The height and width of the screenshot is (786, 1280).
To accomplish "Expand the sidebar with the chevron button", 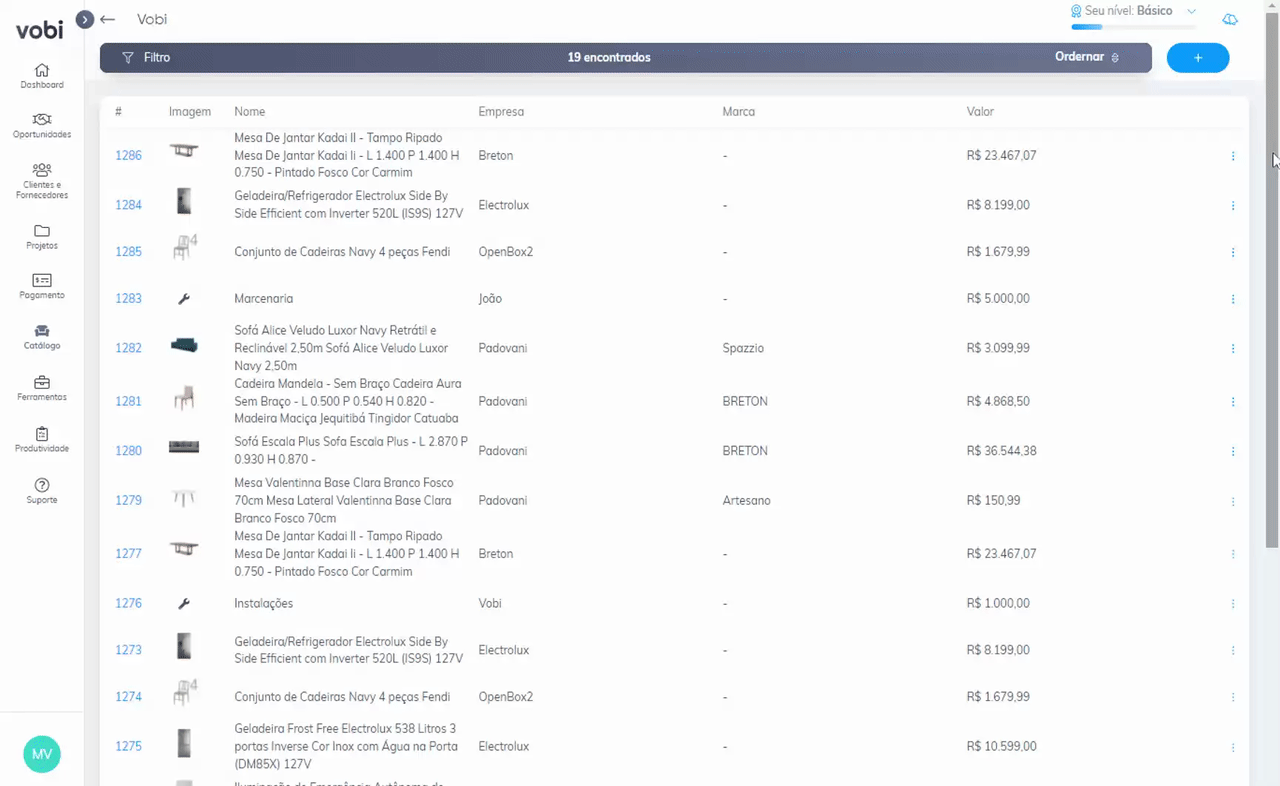I will [85, 19].
